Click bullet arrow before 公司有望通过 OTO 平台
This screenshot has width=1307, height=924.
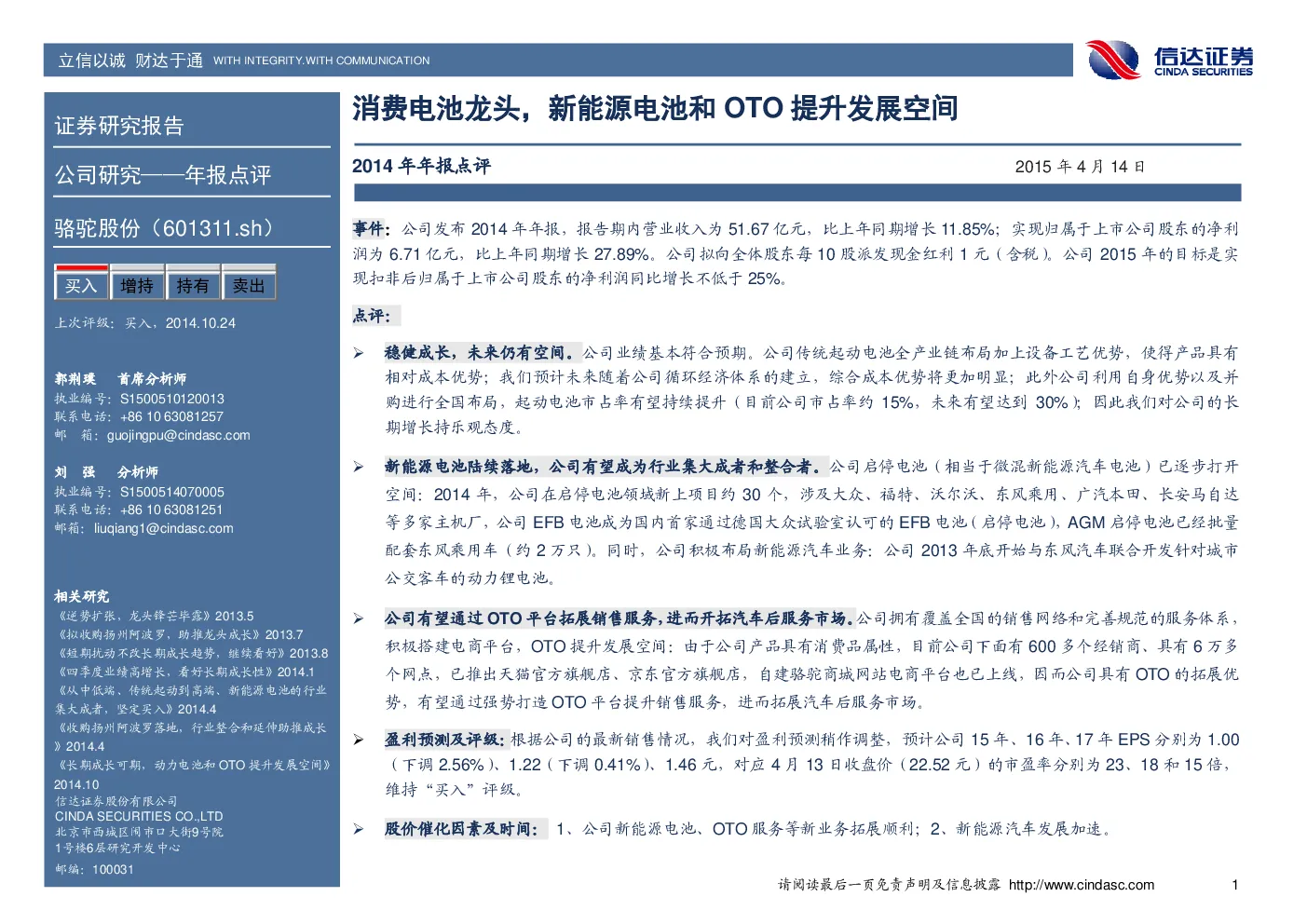[x=359, y=618]
